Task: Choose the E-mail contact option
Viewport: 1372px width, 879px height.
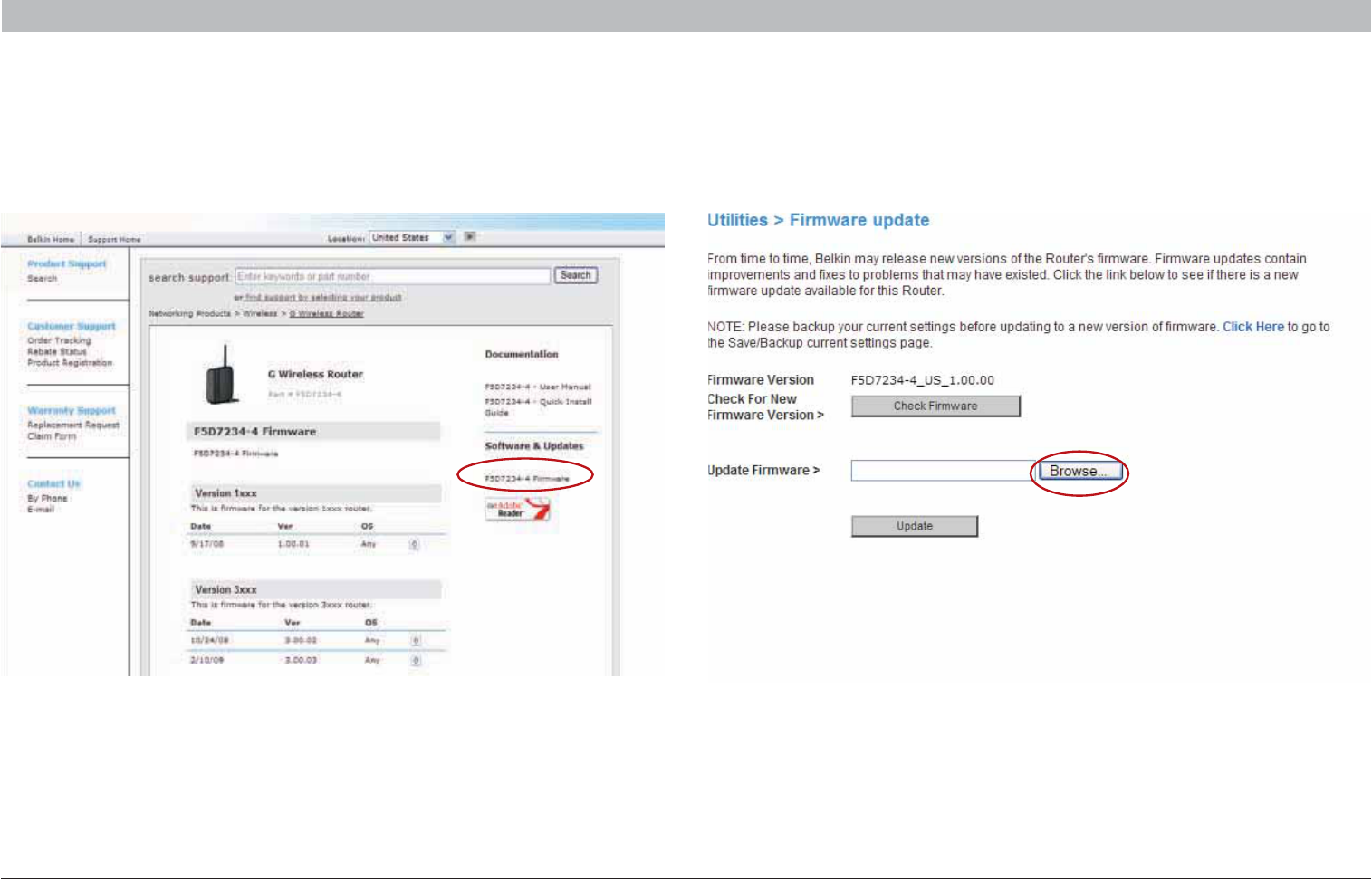Action: [x=41, y=510]
